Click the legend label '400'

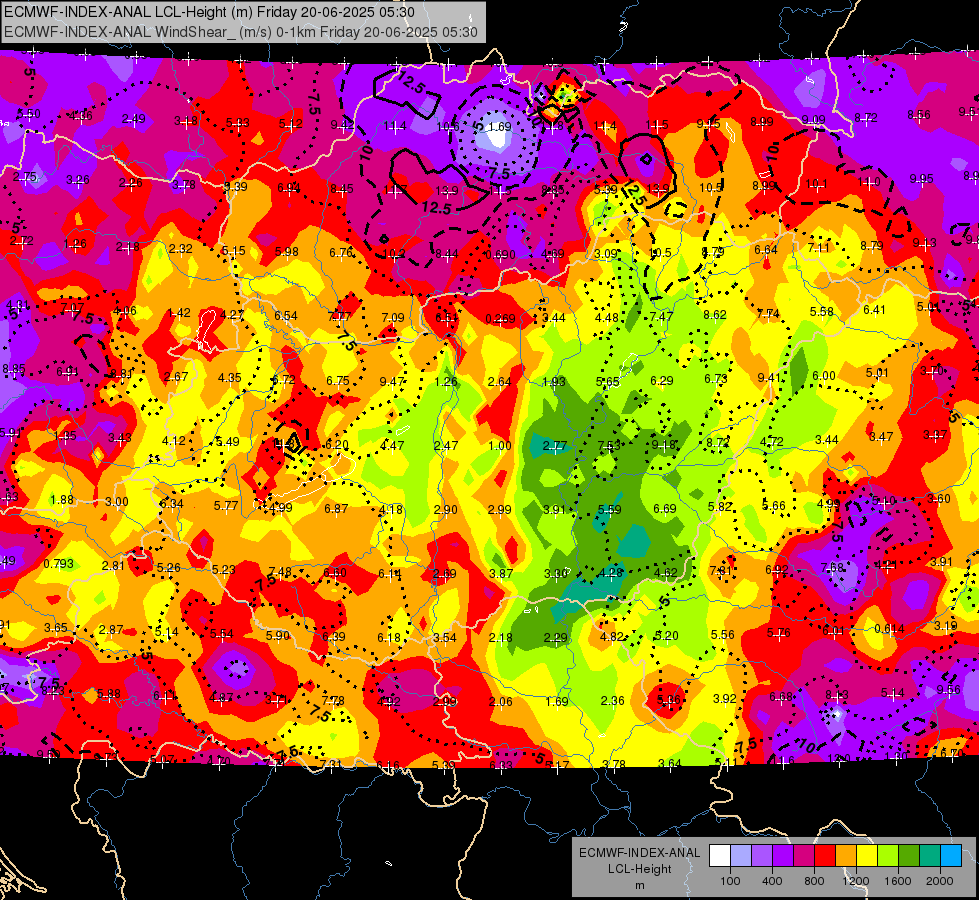pos(772,881)
